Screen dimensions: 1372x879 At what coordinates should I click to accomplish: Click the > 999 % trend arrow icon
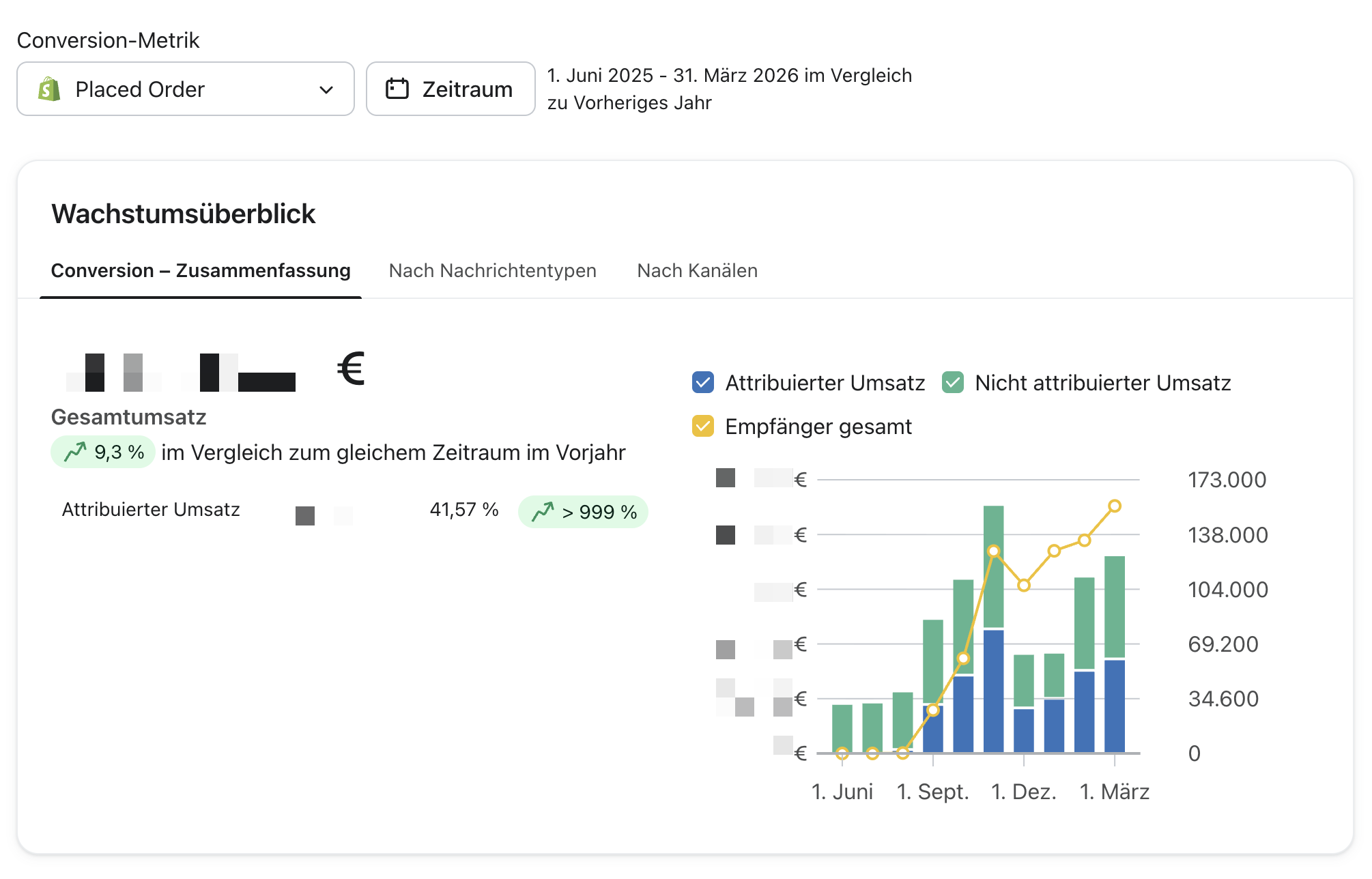(543, 512)
